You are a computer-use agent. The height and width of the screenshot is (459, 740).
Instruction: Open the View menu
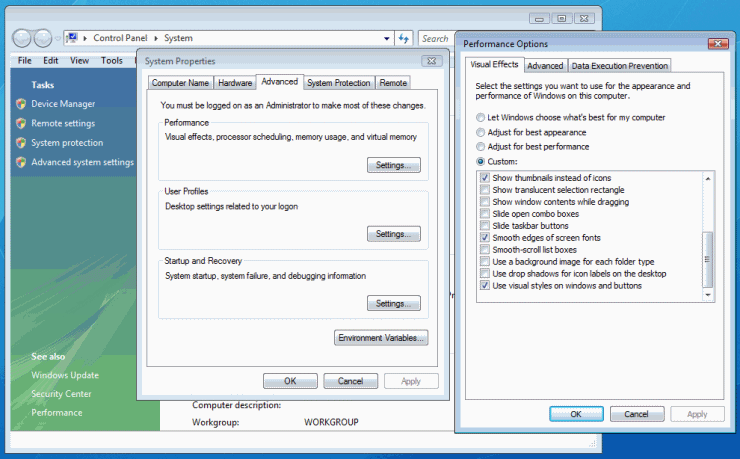click(80, 60)
